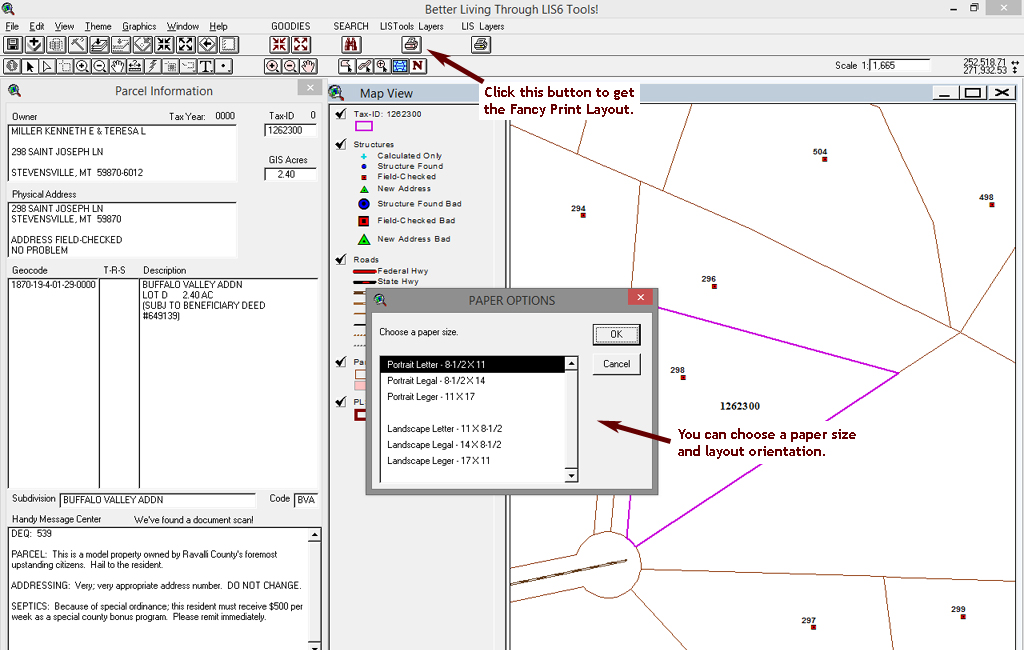Select the Measure ruler tool
The image size is (1024, 650).
click(x=135, y=66)
